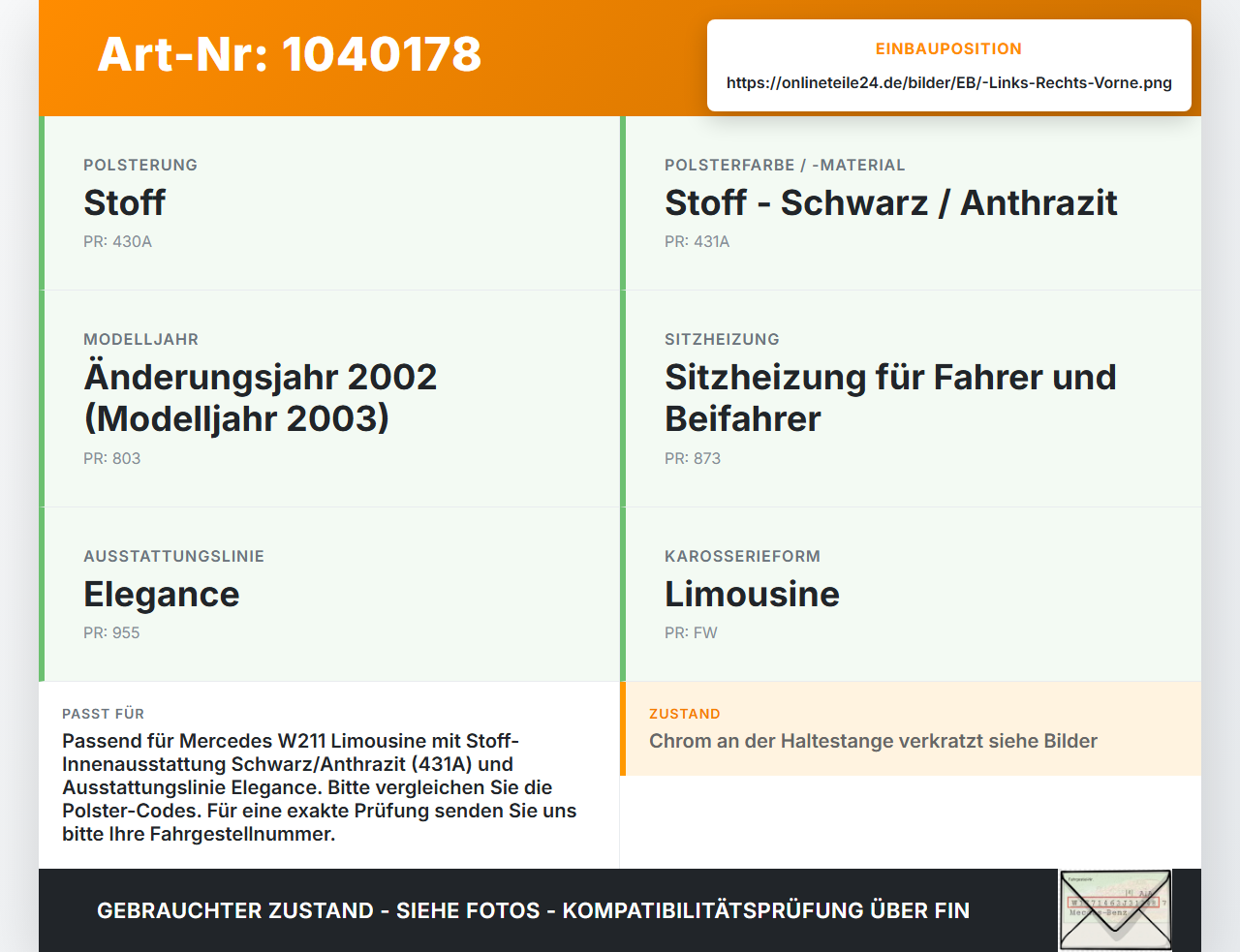This screenshot has height=952, width=1240.
Task: Click the ZUSTAND label
Action: [x=684, y=714]
